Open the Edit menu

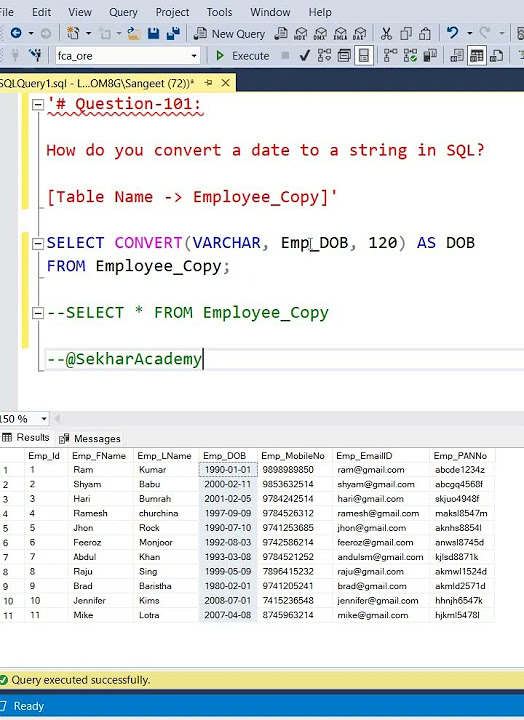point(41,12)
